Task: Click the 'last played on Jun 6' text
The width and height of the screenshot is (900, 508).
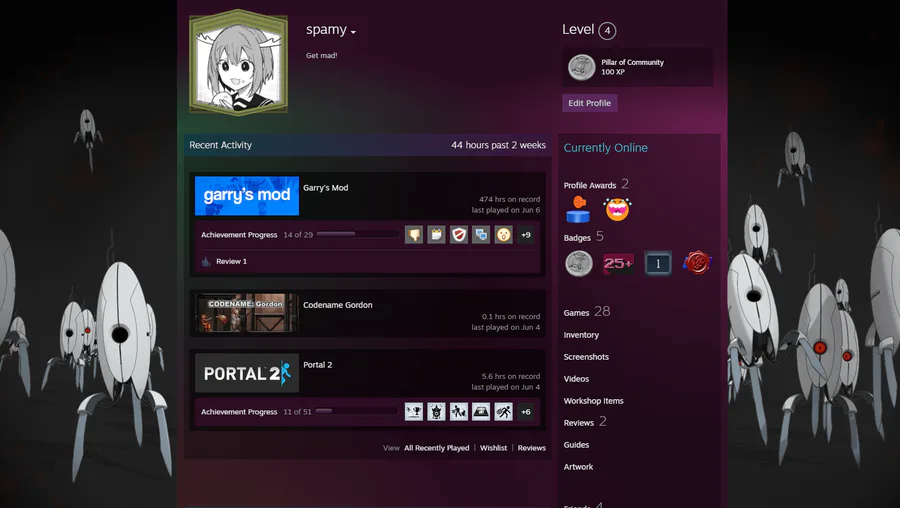Action: (506, 210)
